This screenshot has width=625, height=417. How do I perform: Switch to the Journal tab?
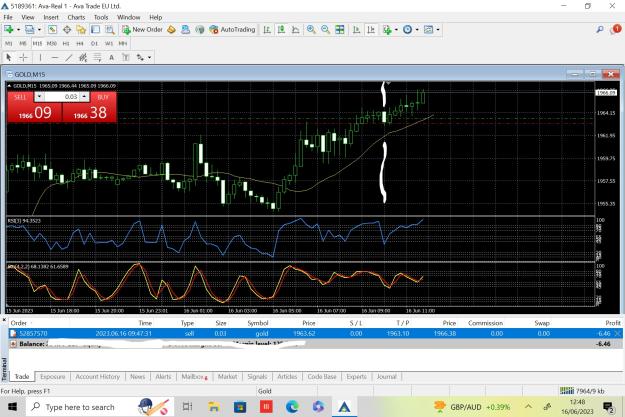[386, 376]
